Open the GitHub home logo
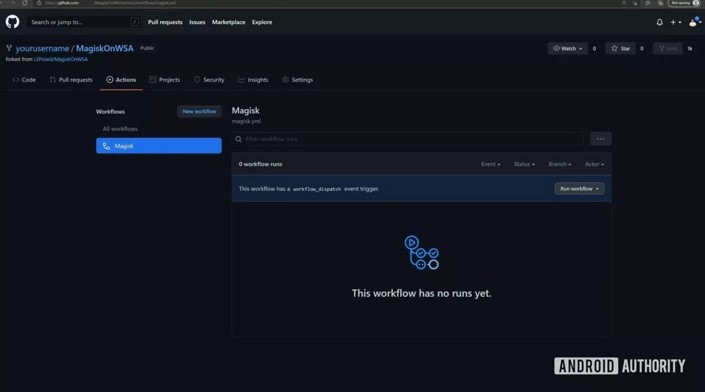The width and height of the screenshot is (705, 392). point(13,22)
